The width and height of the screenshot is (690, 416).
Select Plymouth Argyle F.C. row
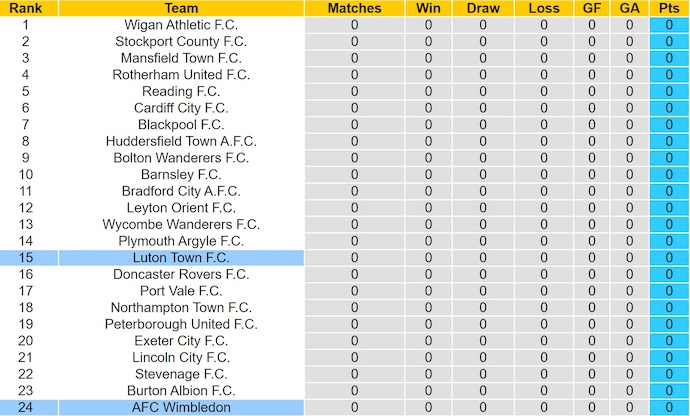click(x=181, y=241)
